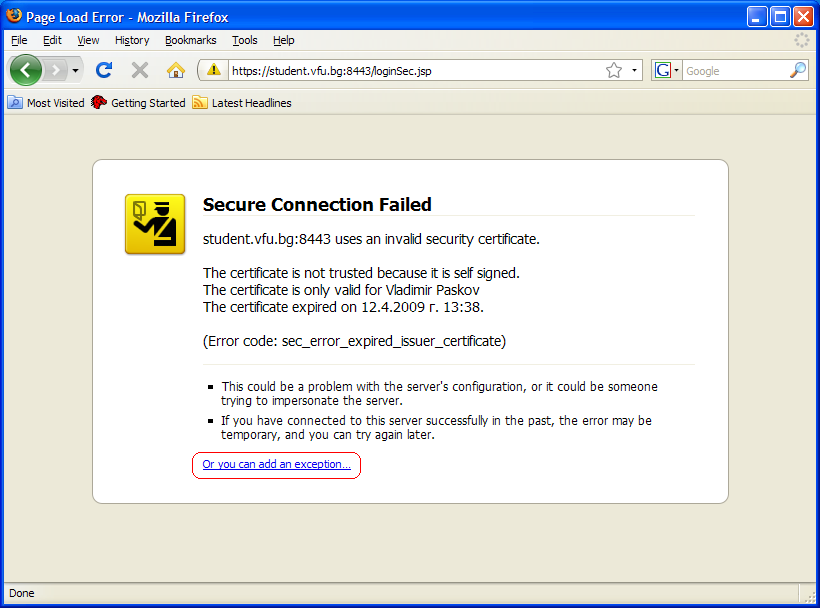Image resolution: width=820 pixels, height=608 pixels.
Task: Open the Google search engine selector
Action: tap(667, 70)
